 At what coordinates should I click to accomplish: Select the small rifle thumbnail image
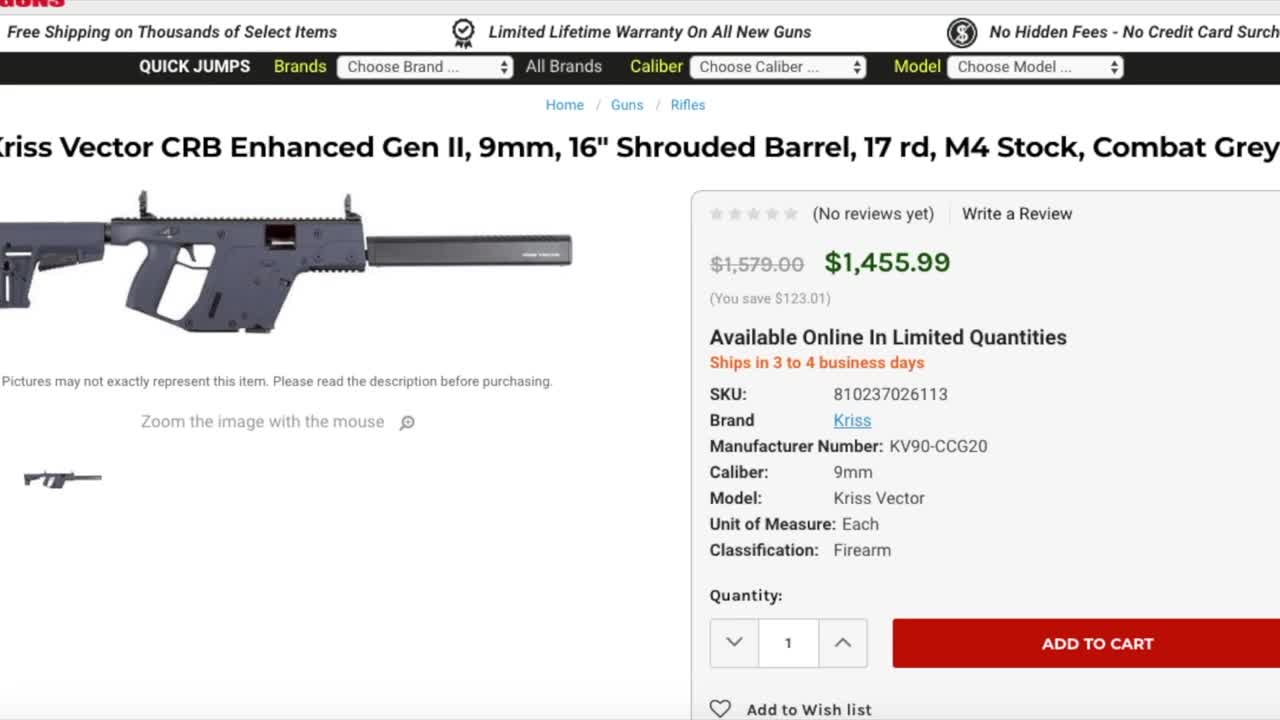click(x=62, y=479)
